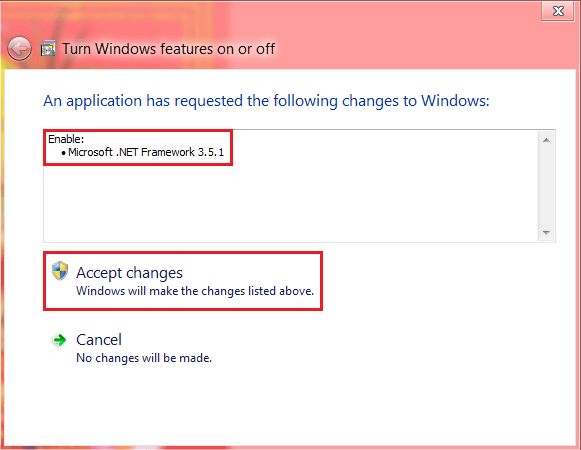Click the "No changes will be made" text

(x=144, y=358)
